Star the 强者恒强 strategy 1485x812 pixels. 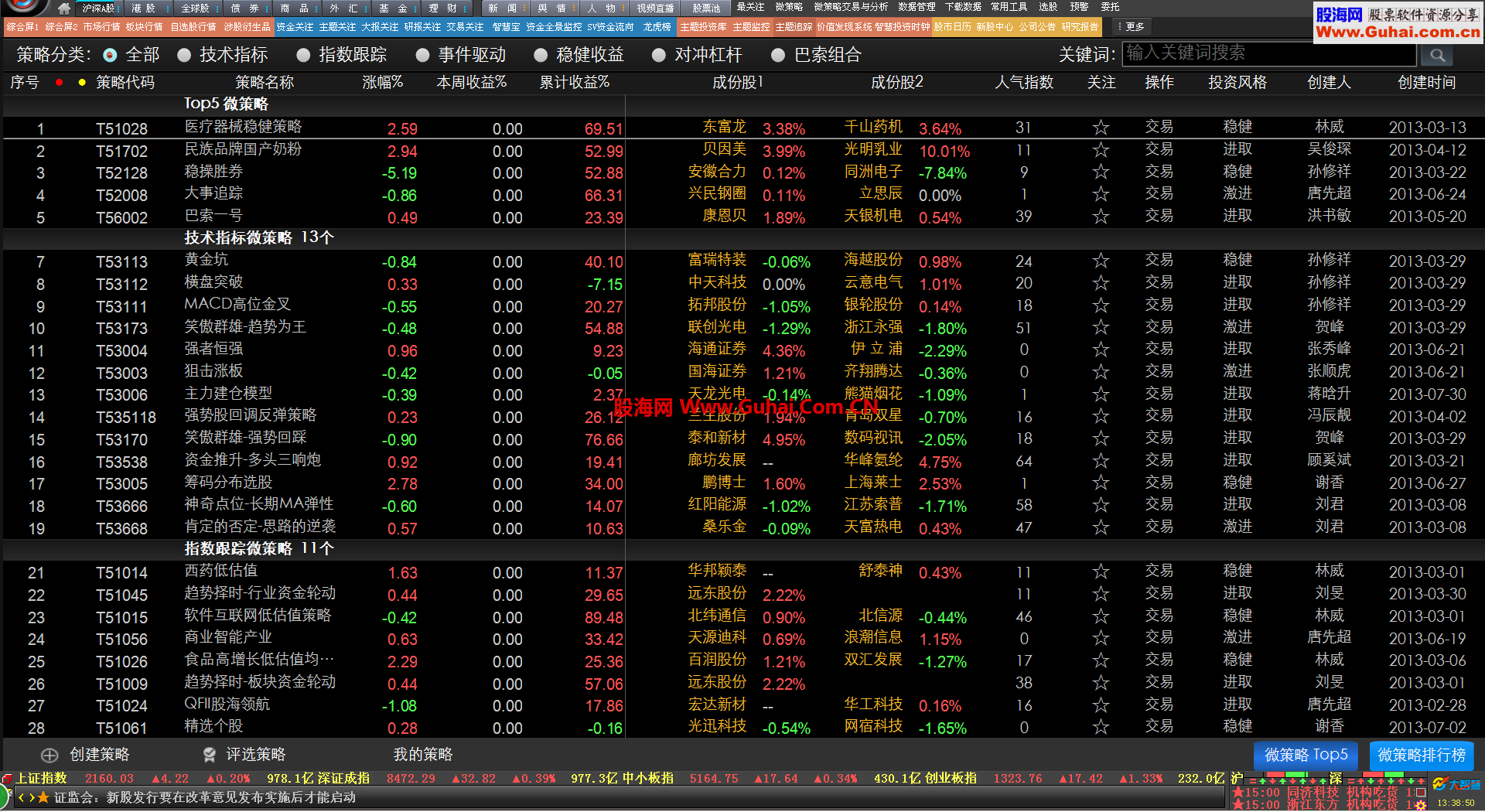point(1101,350)
